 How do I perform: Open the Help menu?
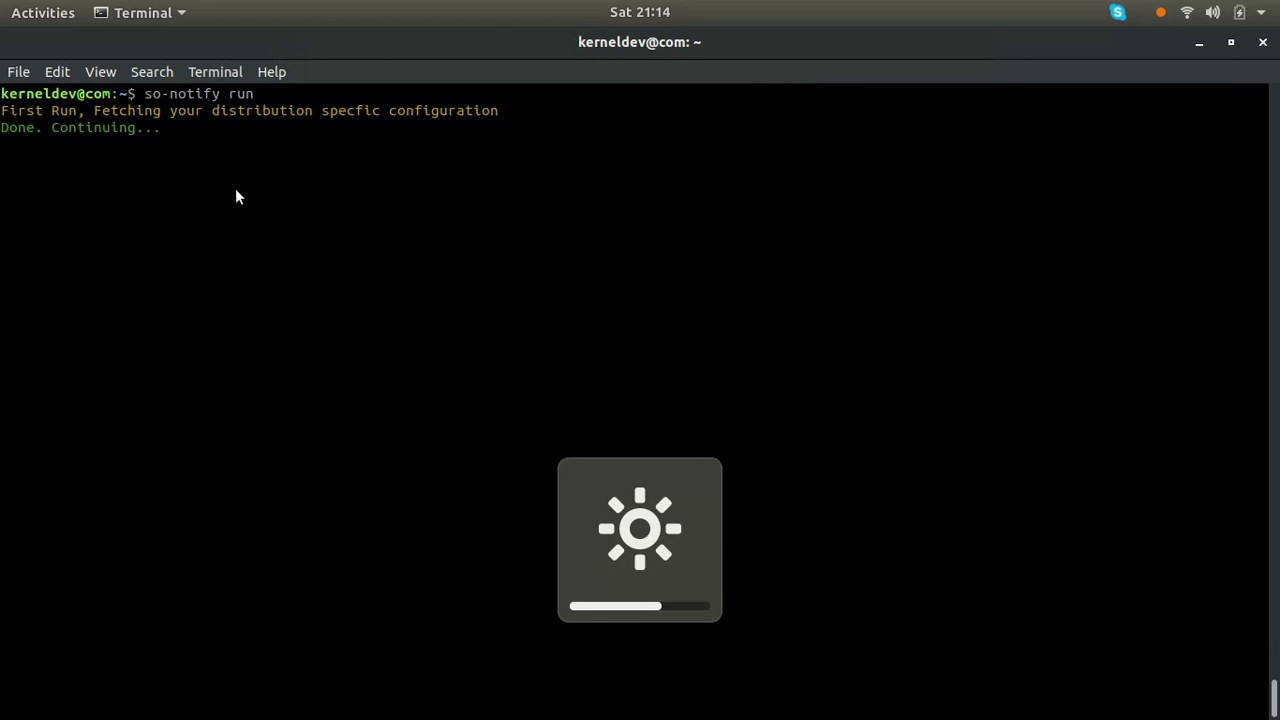coord(271,72)
